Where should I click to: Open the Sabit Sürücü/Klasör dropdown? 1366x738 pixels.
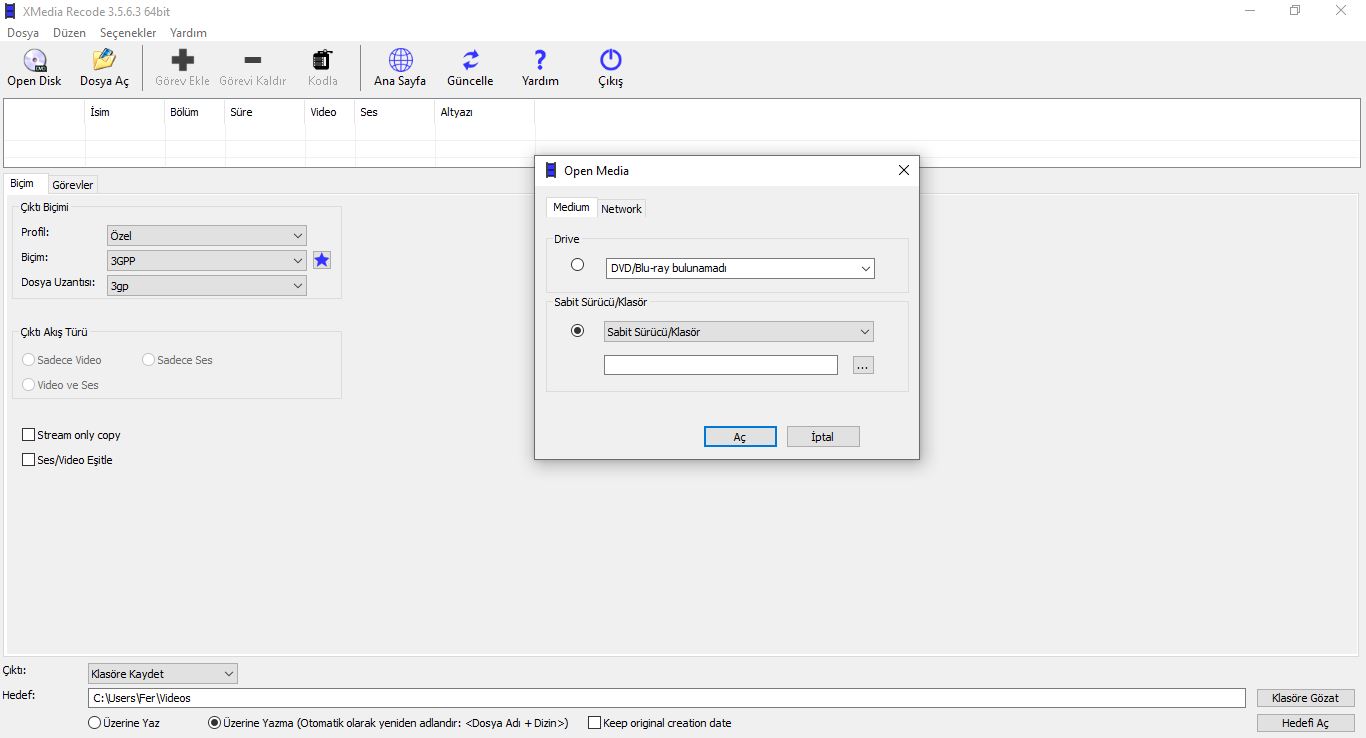pyautogui.click(x=739, y=332)
